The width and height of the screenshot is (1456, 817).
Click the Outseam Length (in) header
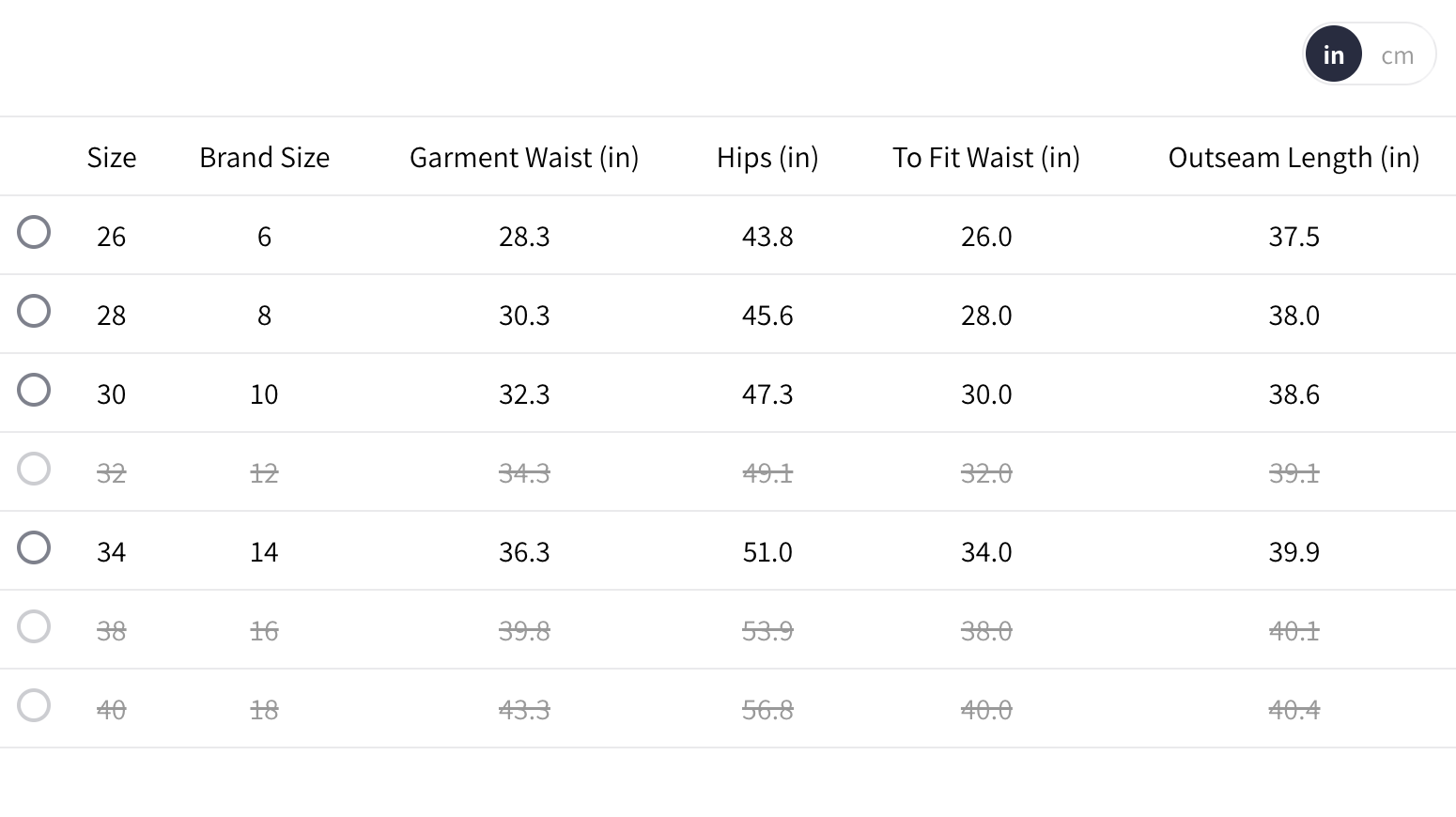point(1293,158)
